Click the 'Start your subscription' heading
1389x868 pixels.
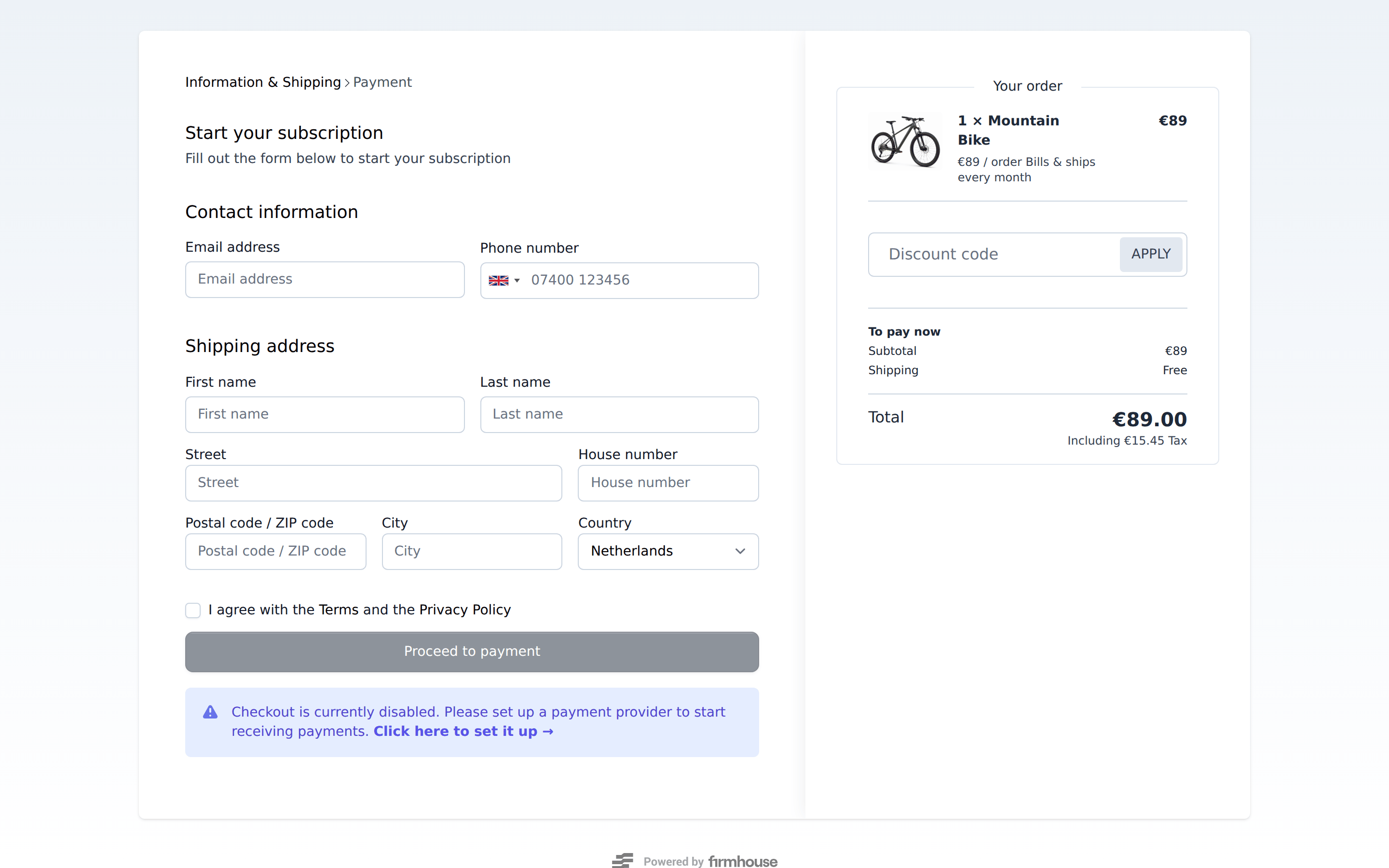284,133
